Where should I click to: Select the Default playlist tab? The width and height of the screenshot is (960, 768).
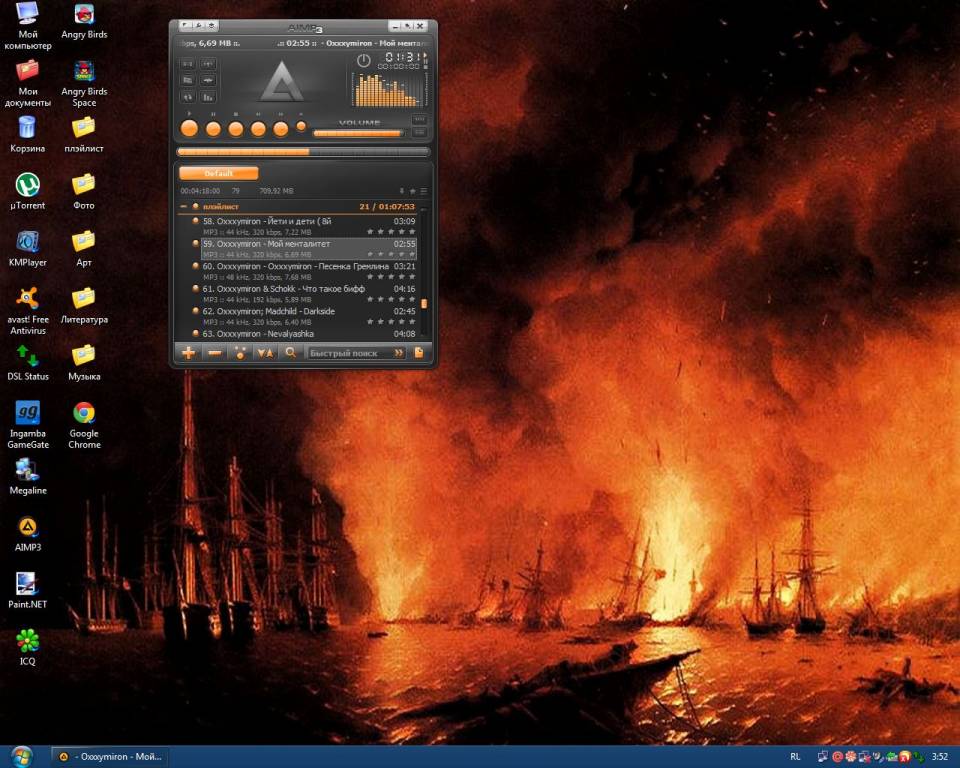pyautogui.click(x=219, y=173)
